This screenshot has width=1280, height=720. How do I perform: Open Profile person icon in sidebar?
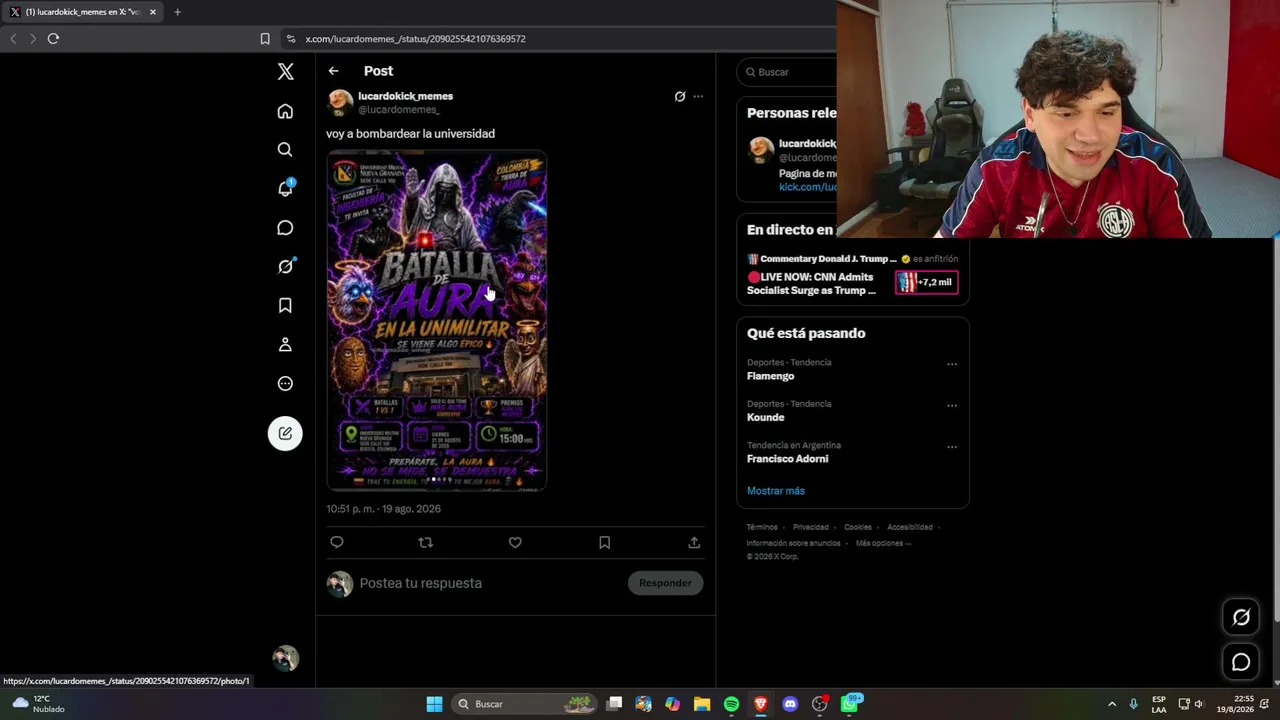[285, 344]
